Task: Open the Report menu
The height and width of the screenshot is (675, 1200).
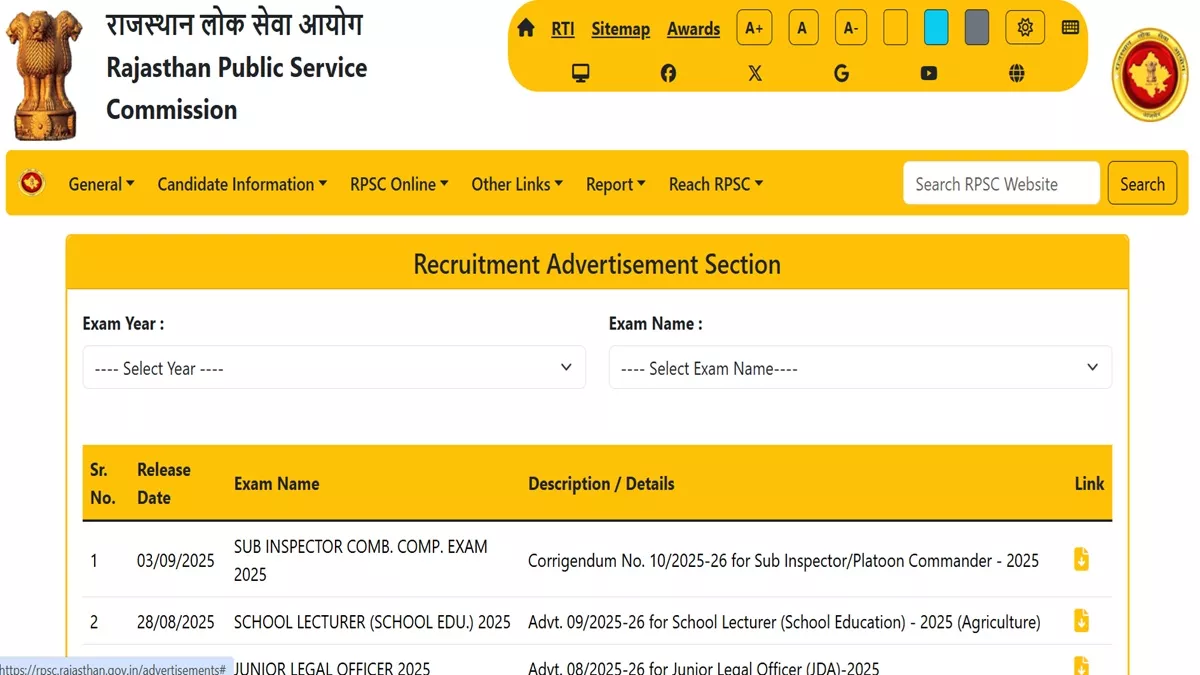Action: pyautogui.click(x=616, y=184)
